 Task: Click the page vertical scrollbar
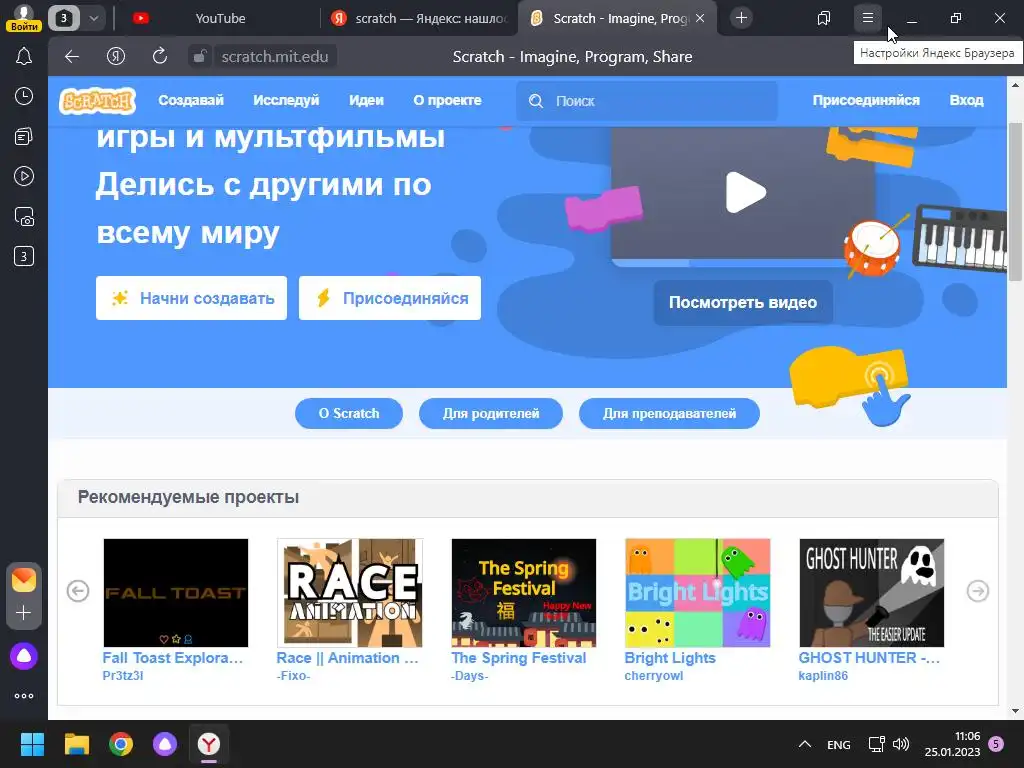1015,202
